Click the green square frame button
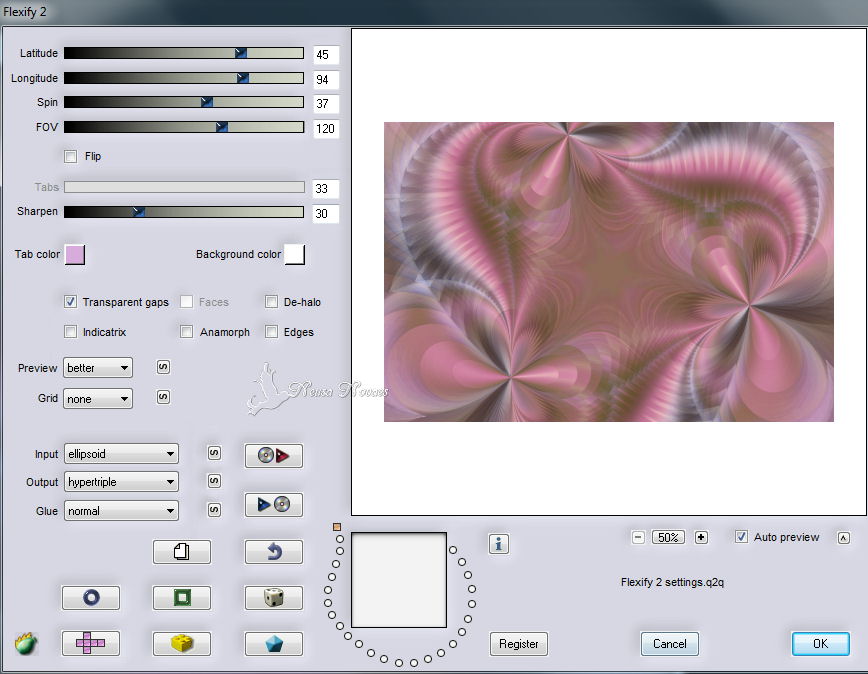 click(182, 598)
